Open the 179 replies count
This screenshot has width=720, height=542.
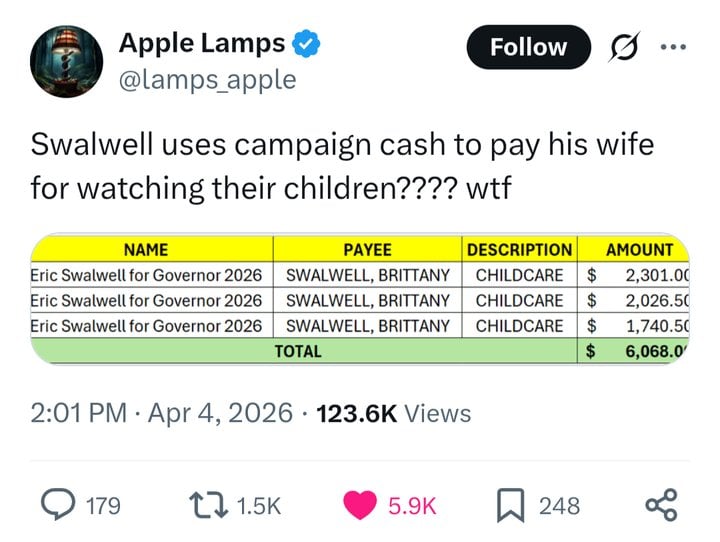click(x=101, y=506)
